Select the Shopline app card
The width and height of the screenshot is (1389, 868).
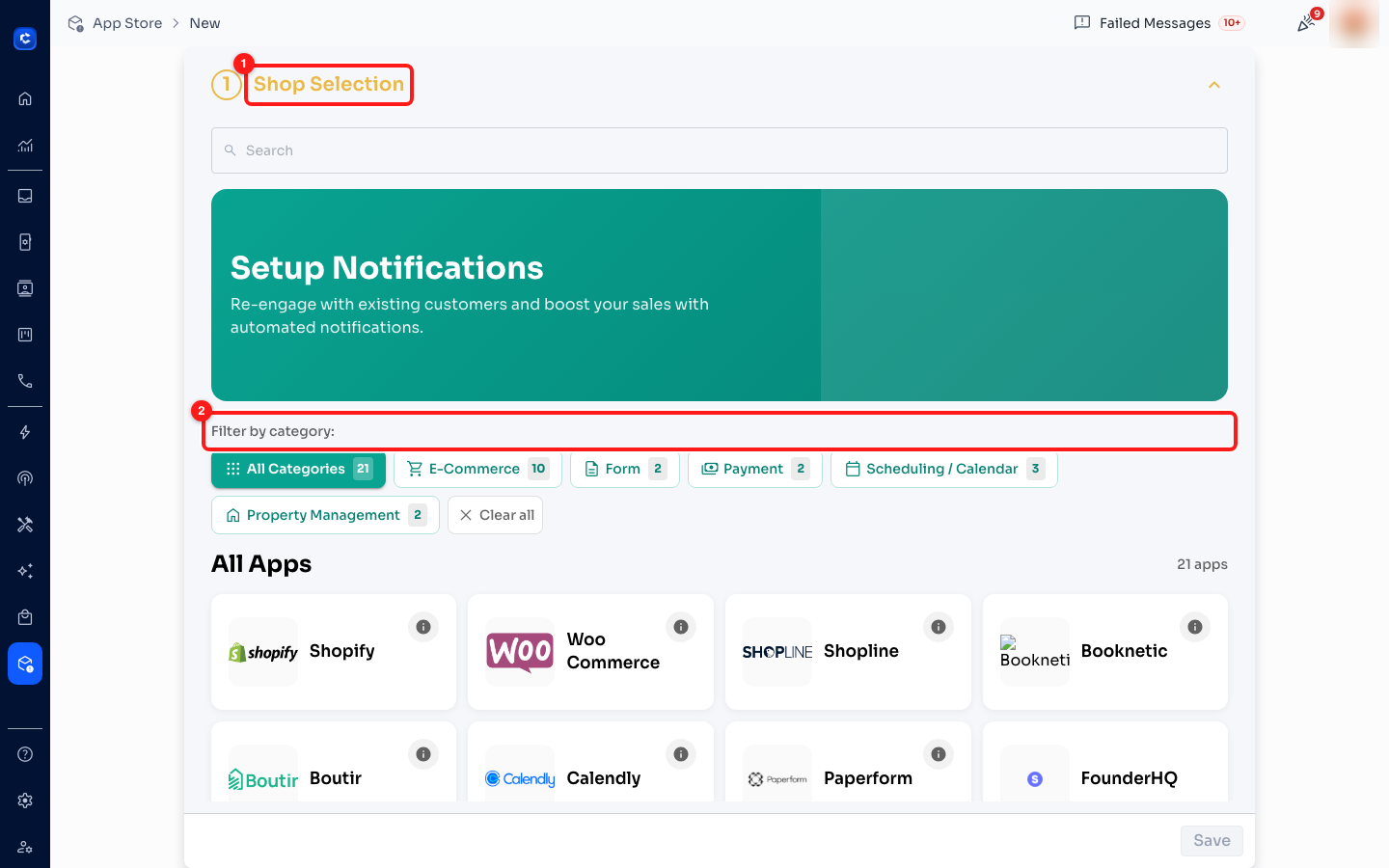[x=848, y=652]
